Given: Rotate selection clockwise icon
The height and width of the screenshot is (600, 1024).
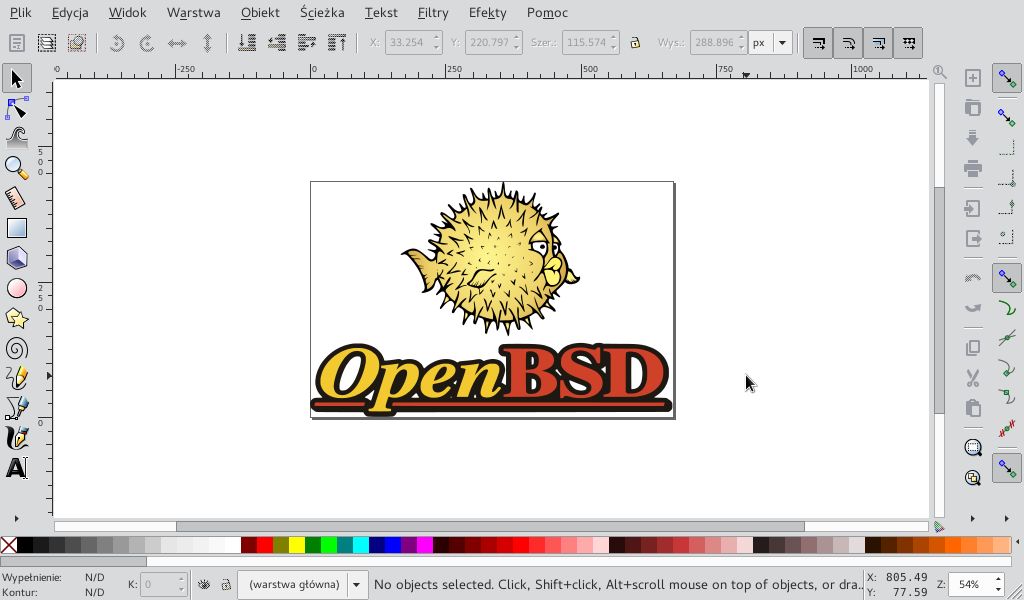Looking at the screenshot, I should [x=147, y=43].
